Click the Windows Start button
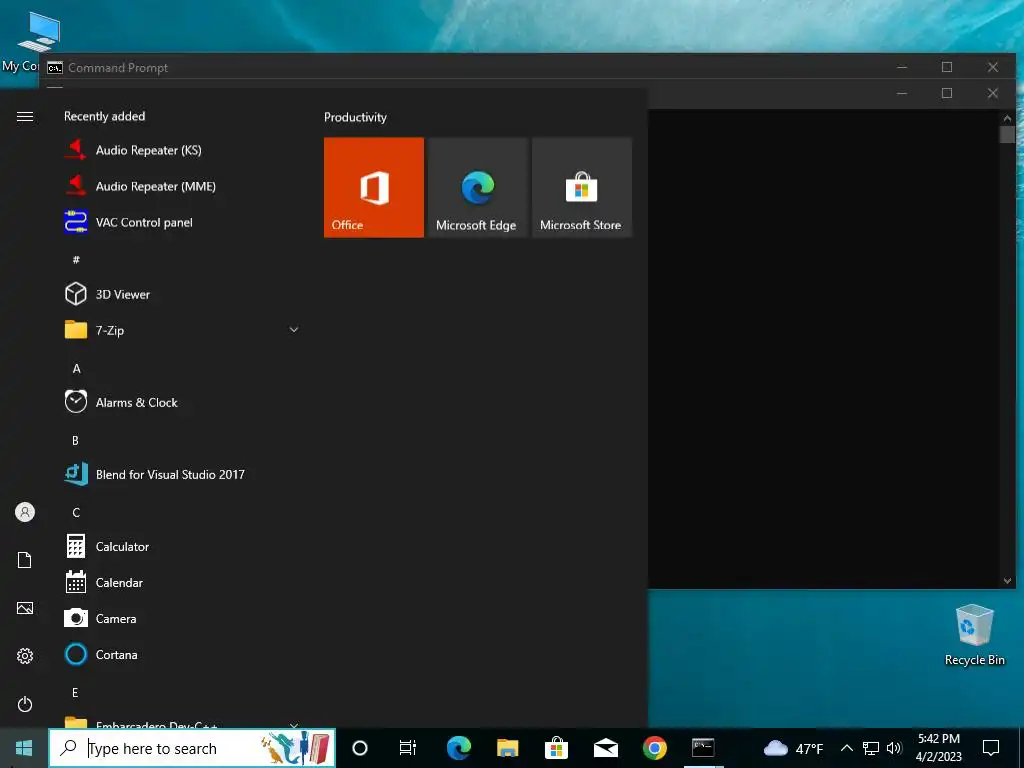 point(24,748)
